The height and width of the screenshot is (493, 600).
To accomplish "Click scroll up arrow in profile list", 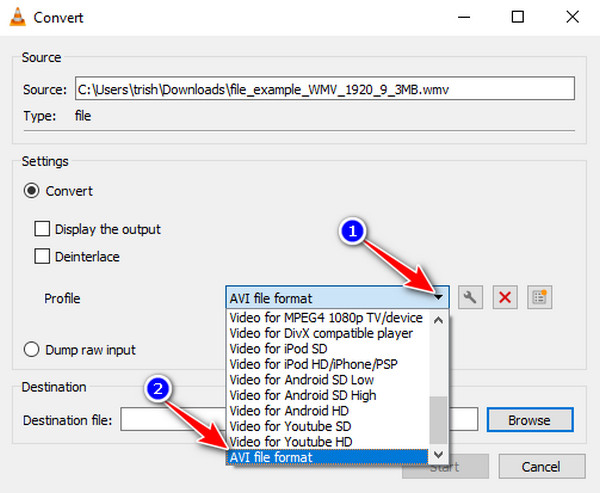I will (x=439, y=320).
